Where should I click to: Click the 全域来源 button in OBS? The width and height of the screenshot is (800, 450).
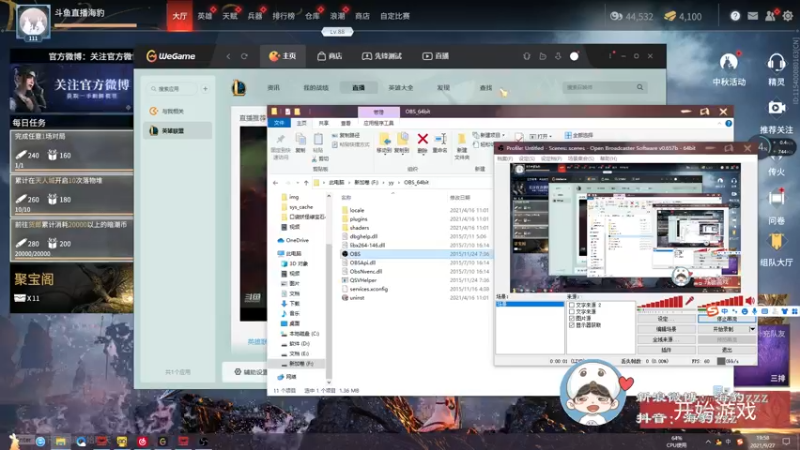click(x=666, y=339)
